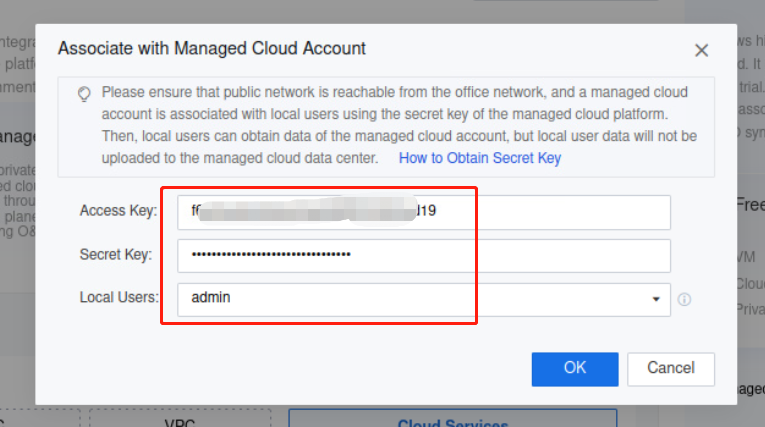
Task: Click the dialog title 'Associate with Managed Cloud Account'
Action: [x=212, y=49]
